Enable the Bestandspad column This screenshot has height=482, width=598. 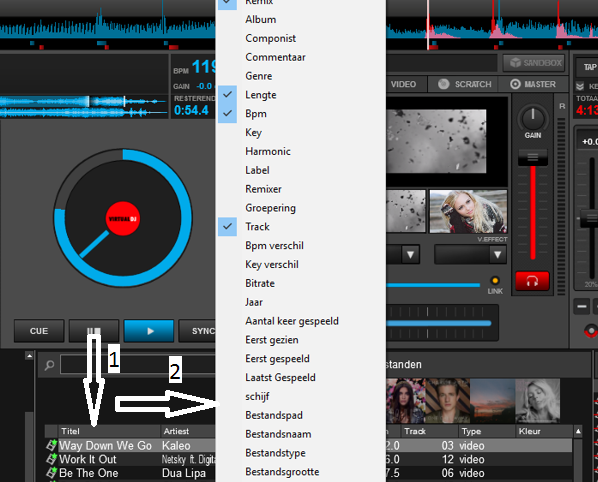coord(274,415)
